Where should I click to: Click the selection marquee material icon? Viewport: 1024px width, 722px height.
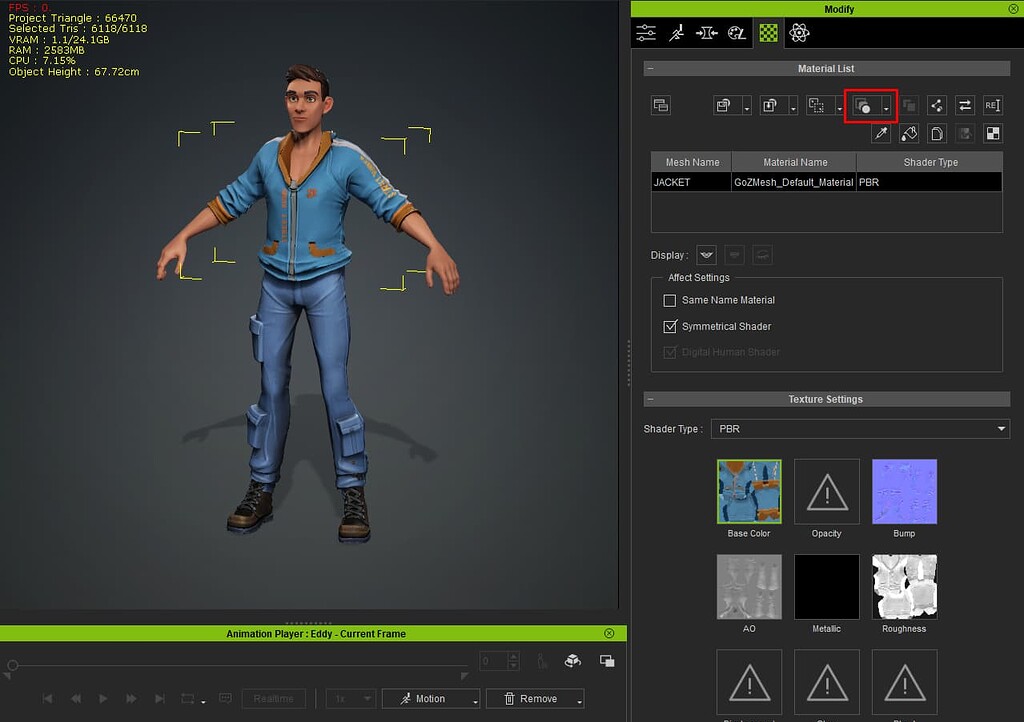click(x=816, y=105)
